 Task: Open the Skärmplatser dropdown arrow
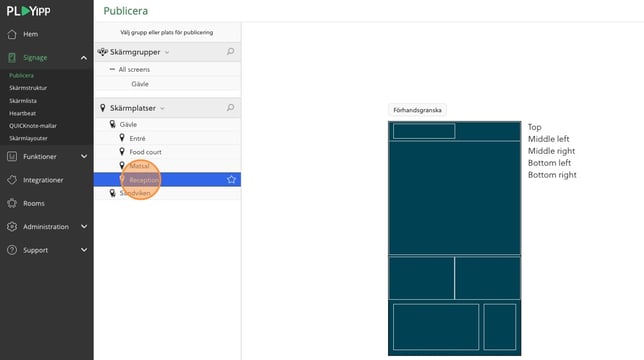[162, 109]
